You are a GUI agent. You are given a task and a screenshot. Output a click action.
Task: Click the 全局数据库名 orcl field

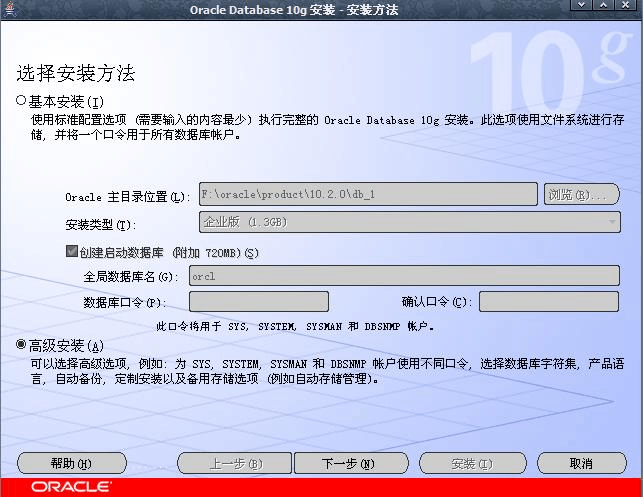pyautogui.click(x=404, y=276)
